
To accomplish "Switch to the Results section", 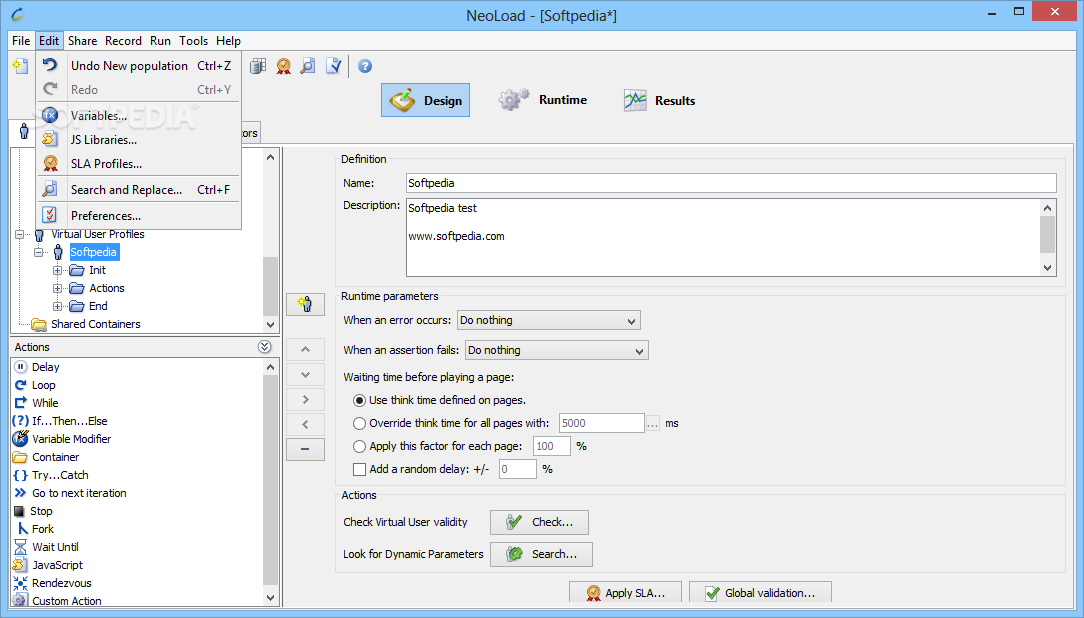I will click(660, 100).
